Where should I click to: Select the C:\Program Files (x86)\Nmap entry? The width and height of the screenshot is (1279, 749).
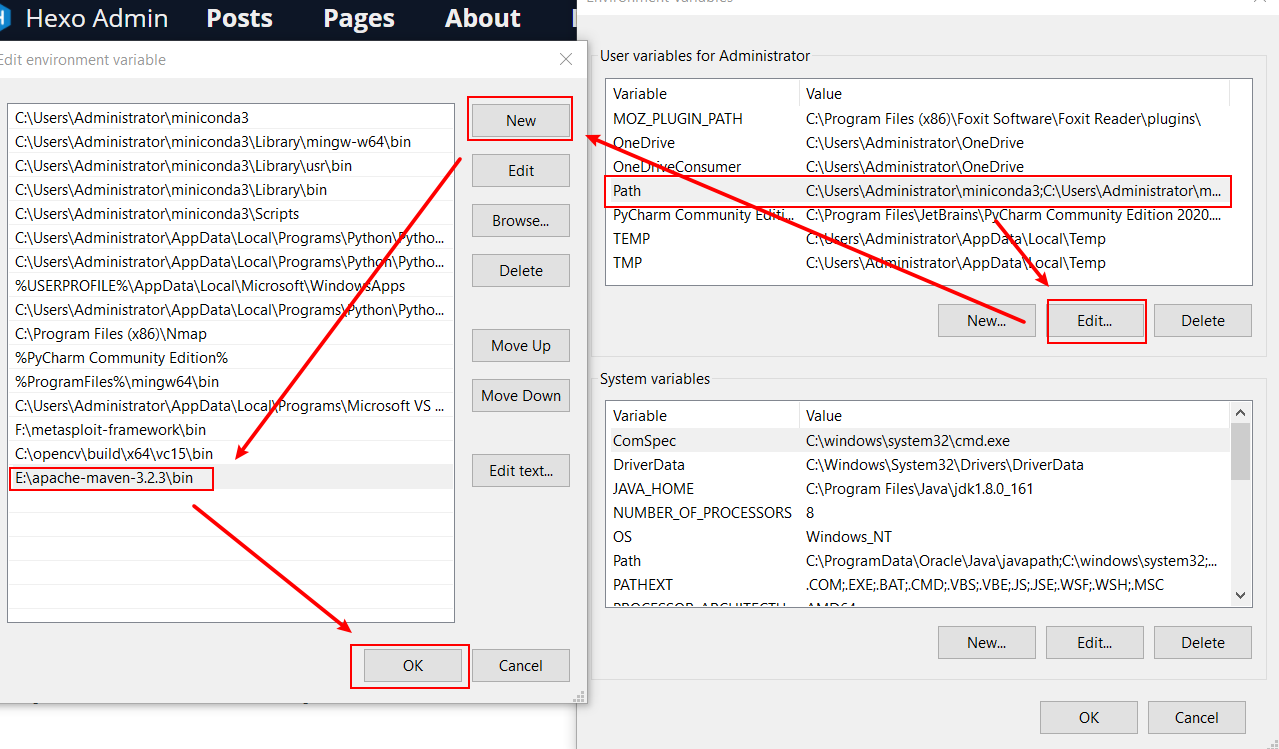[x=111, y=334]
